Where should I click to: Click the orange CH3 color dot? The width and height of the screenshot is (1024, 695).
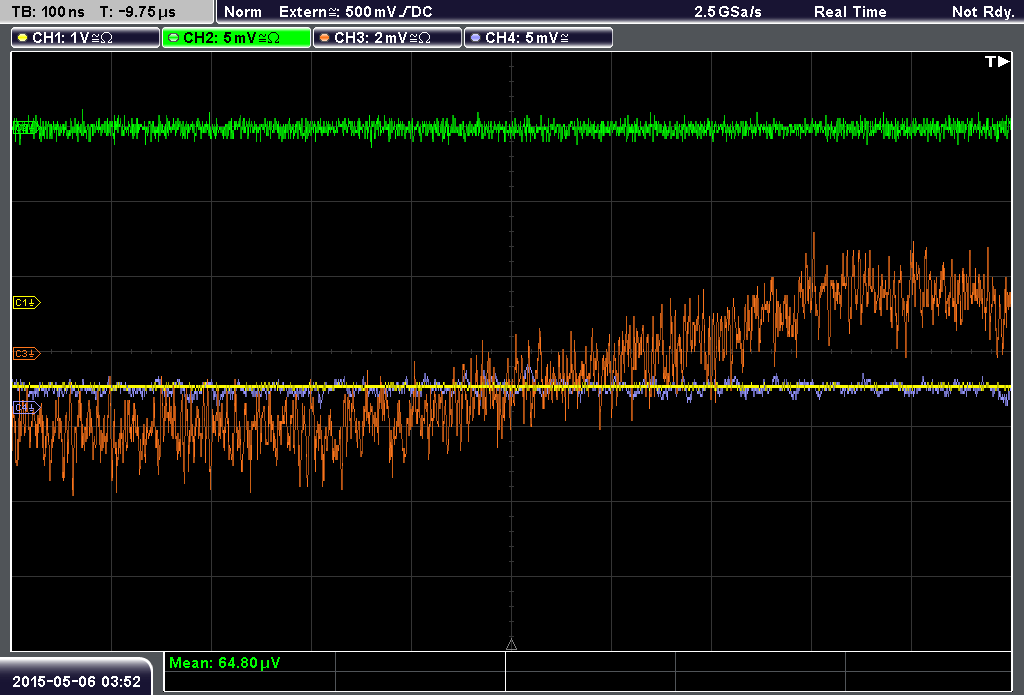(325, 38)
